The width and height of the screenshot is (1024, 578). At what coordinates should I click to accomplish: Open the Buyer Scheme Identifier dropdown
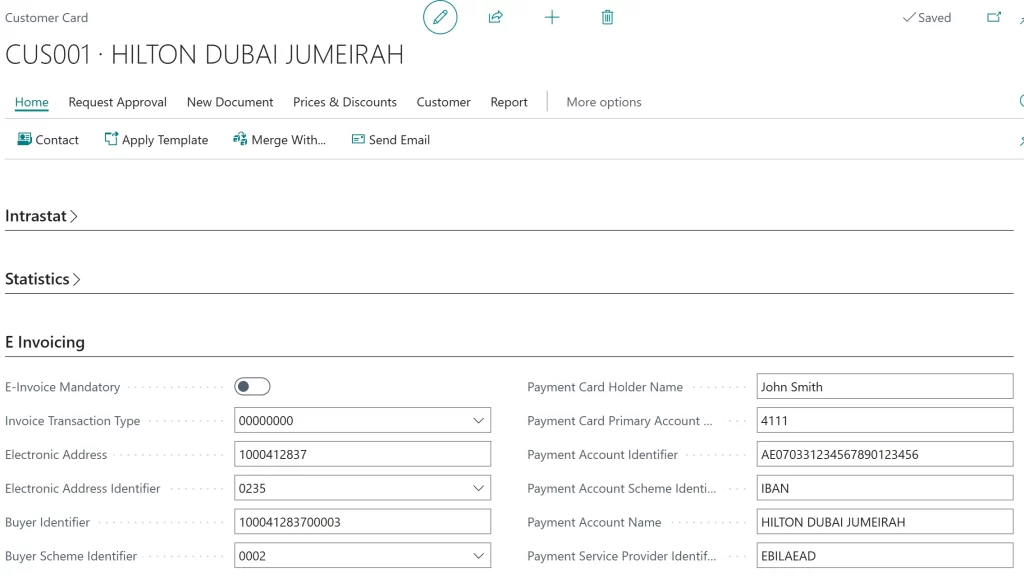coord(479,556)
